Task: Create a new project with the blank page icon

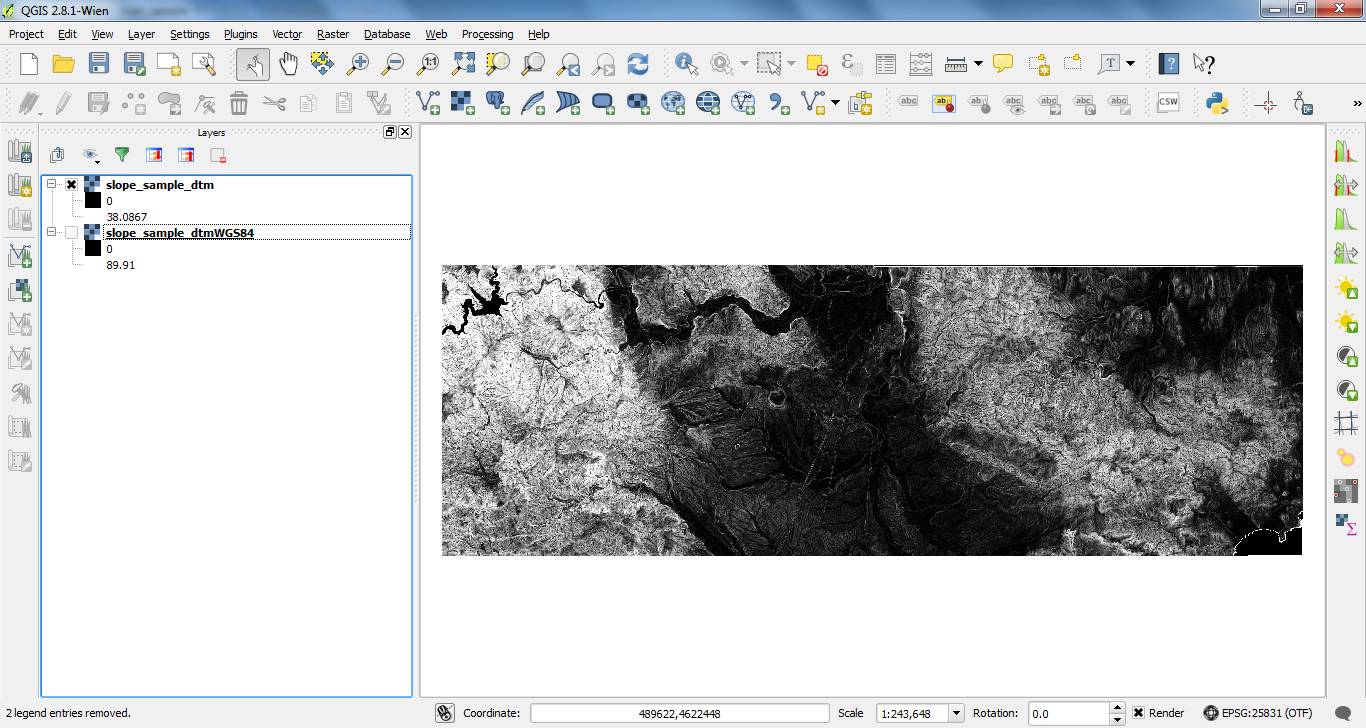Action: [29, 64]
